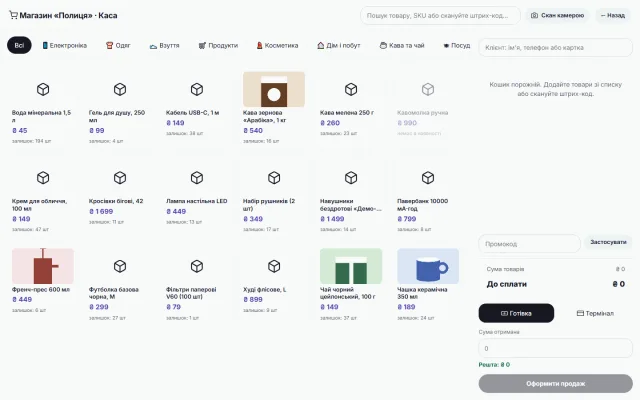Click box icon of Навушники бездротові
640x400 pixels.
(x=351, y=178)
